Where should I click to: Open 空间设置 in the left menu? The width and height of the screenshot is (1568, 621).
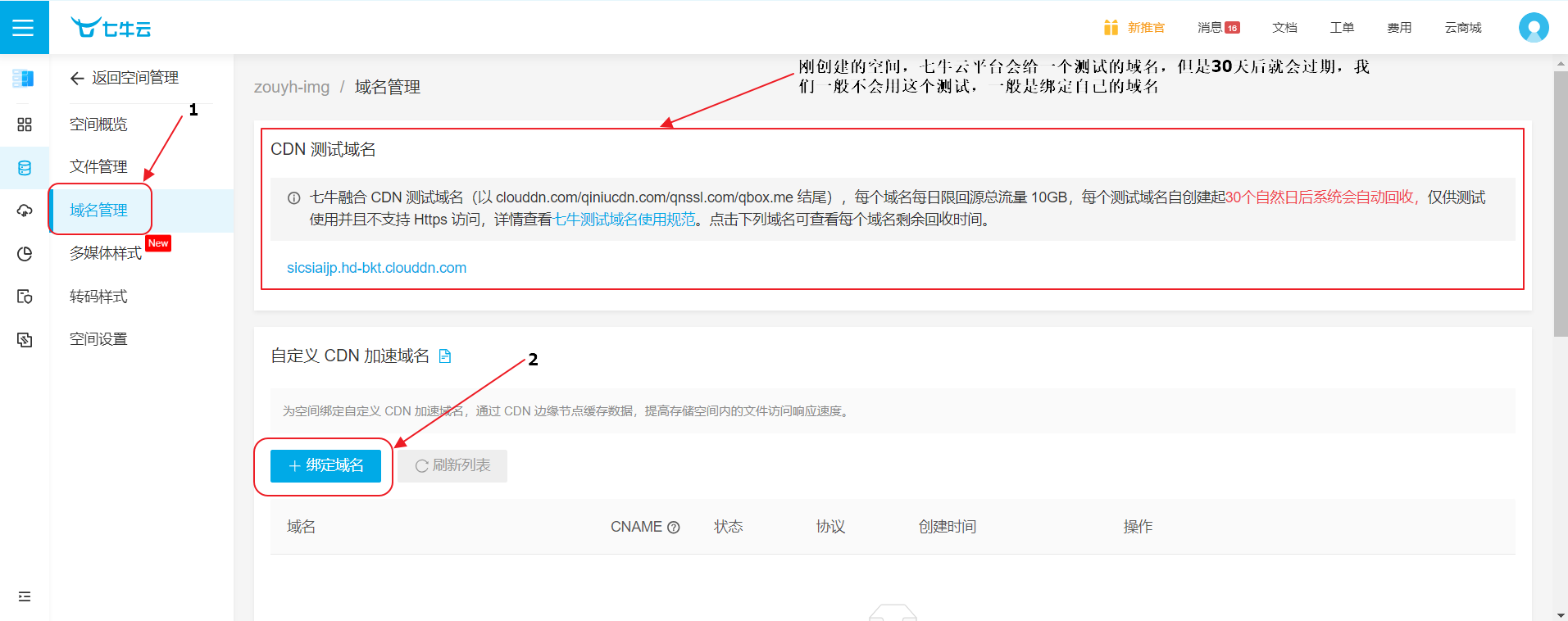pos(98,339)
